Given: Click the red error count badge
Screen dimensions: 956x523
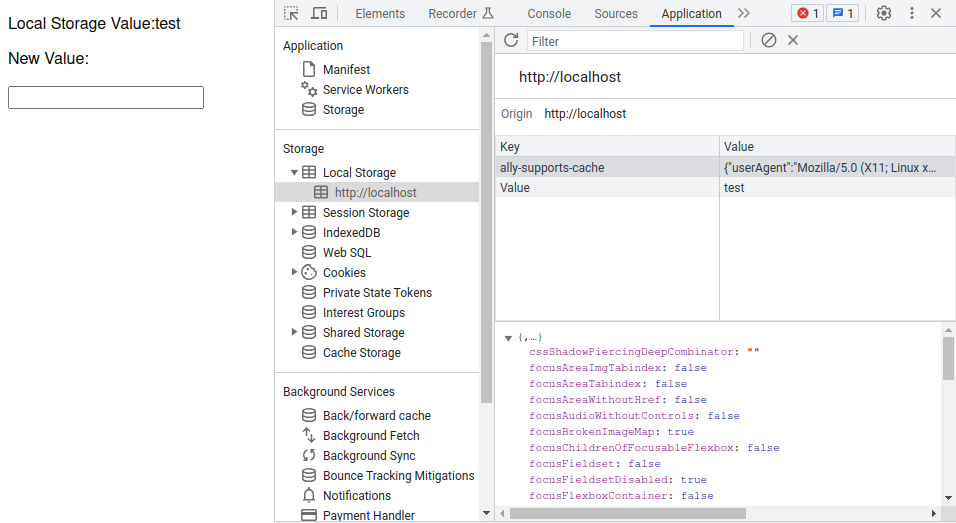Looking at the screenshot, I should 807,13.
